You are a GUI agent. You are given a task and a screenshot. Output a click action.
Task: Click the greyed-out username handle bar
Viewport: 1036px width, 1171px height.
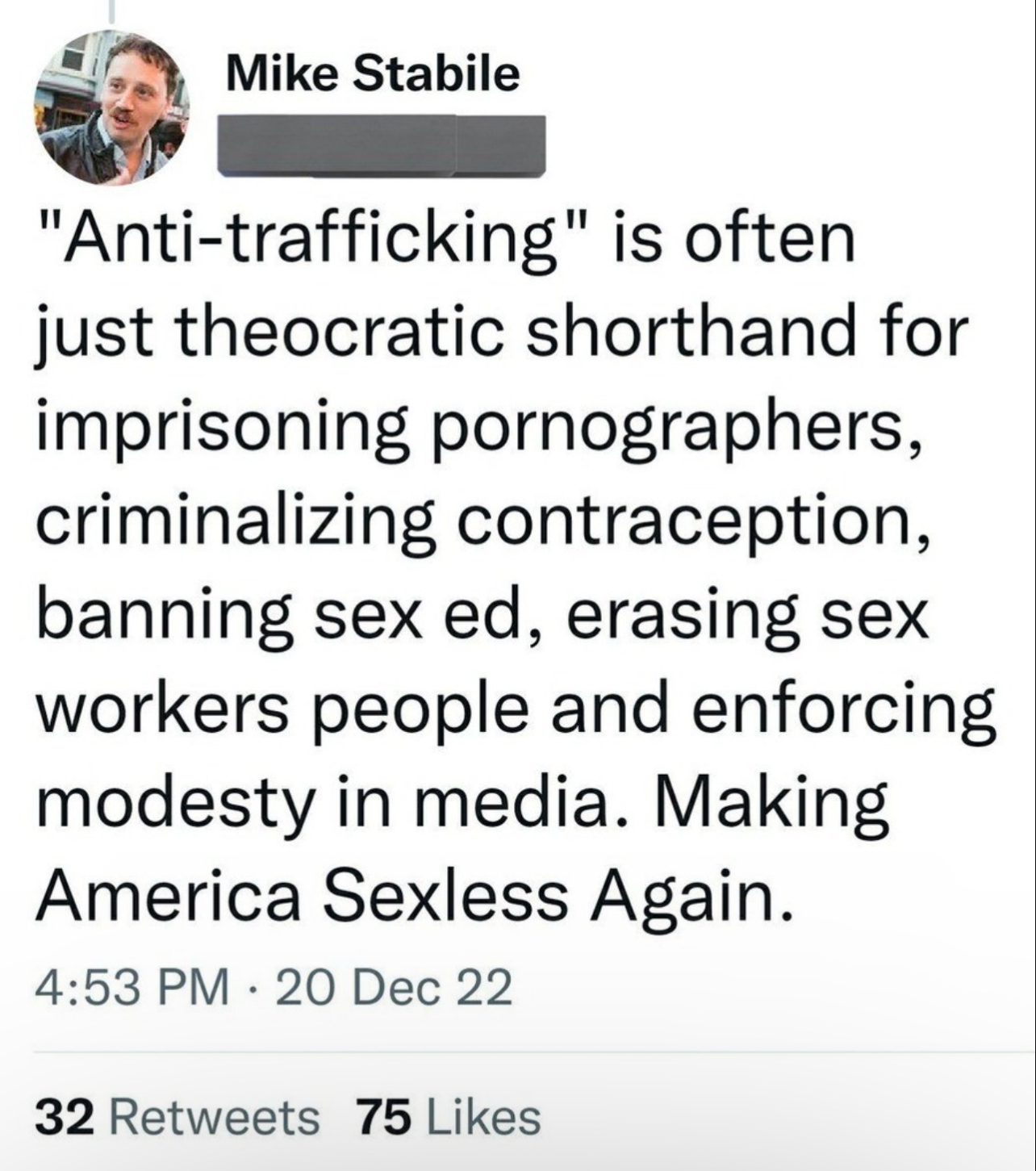pos(382,145)
